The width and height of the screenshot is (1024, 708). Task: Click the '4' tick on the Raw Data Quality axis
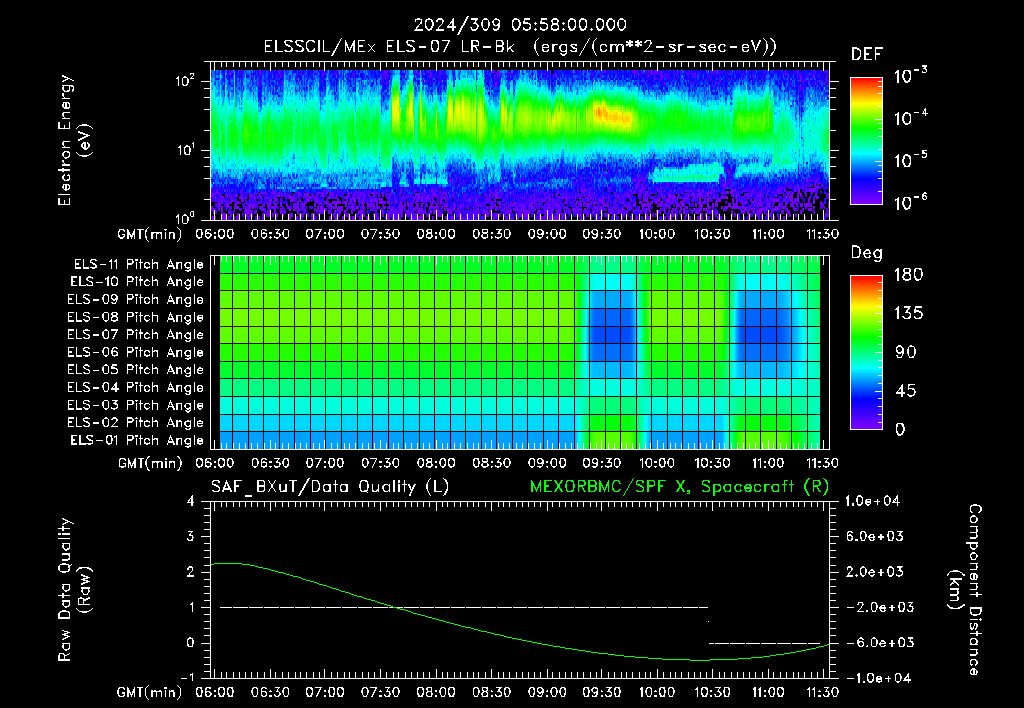pyautogui.click(x=191, y=501)
